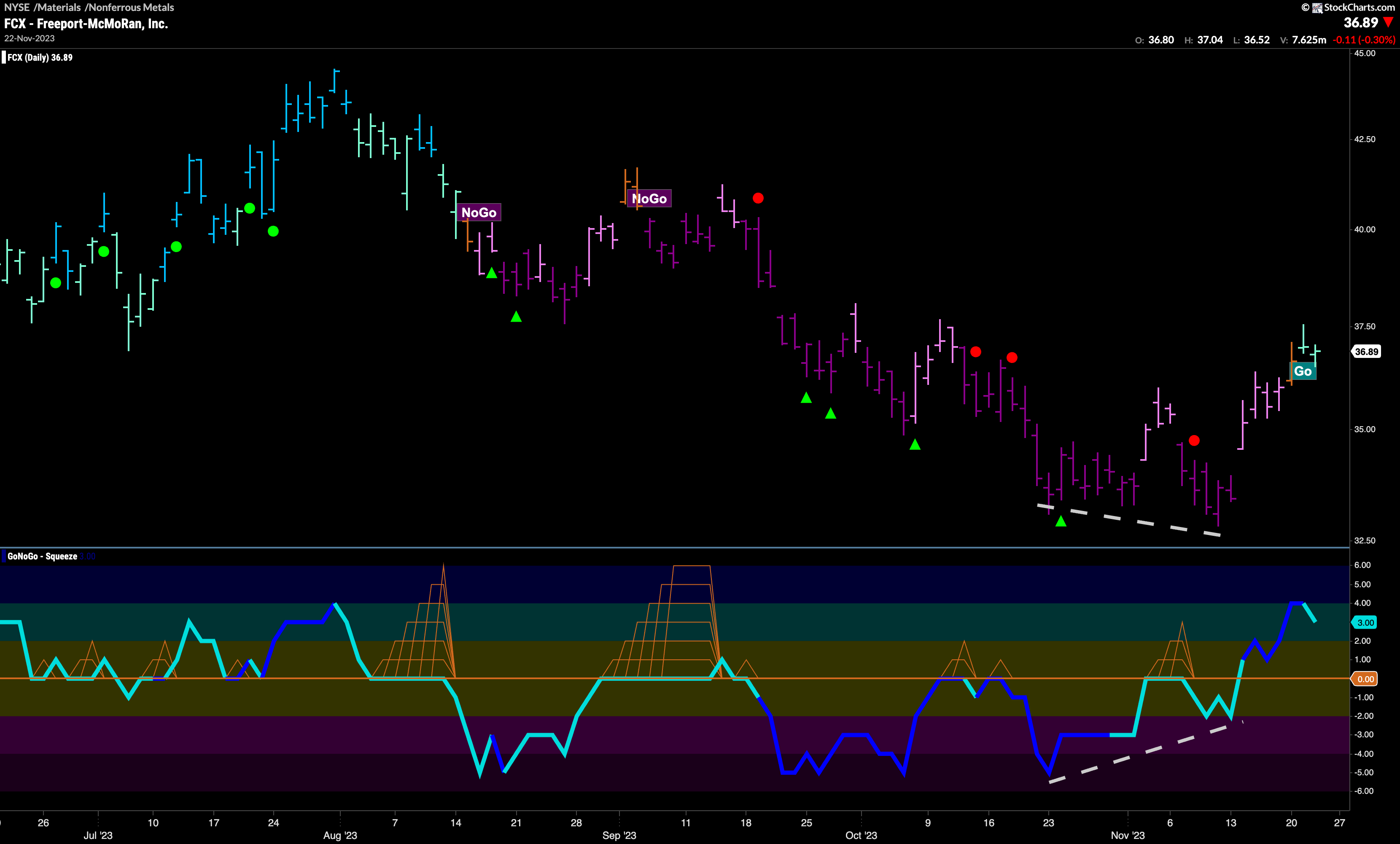Click the red dot near November 8 bar
Viewport: 1400px width, 844px height.
point(1194,440)
